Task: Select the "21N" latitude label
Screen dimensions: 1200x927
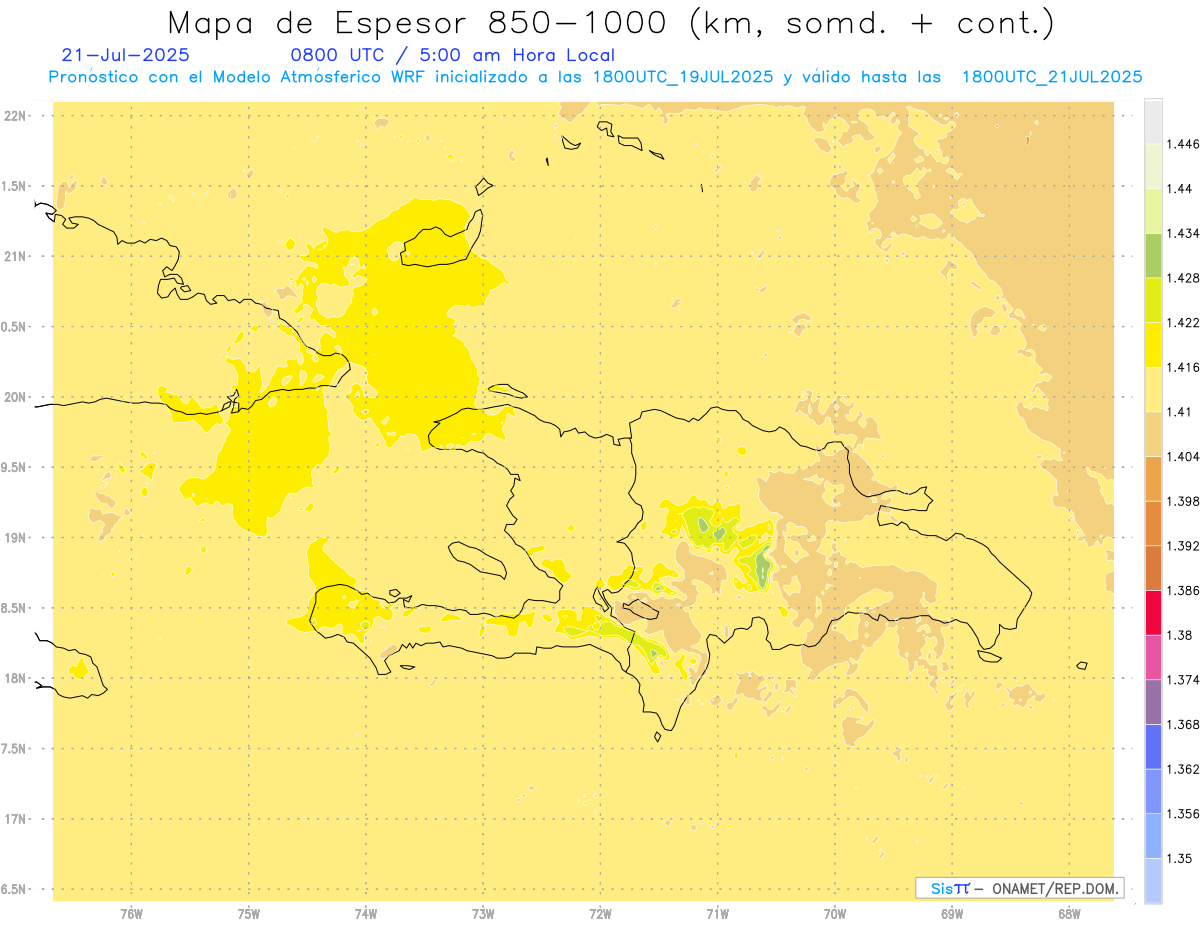Action: coord(15,256)
